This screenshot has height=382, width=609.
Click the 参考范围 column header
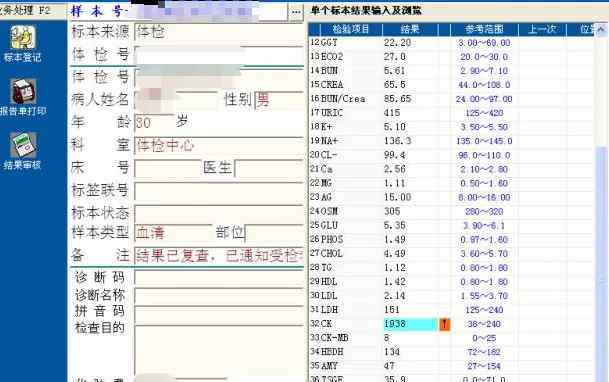(484, 29)
